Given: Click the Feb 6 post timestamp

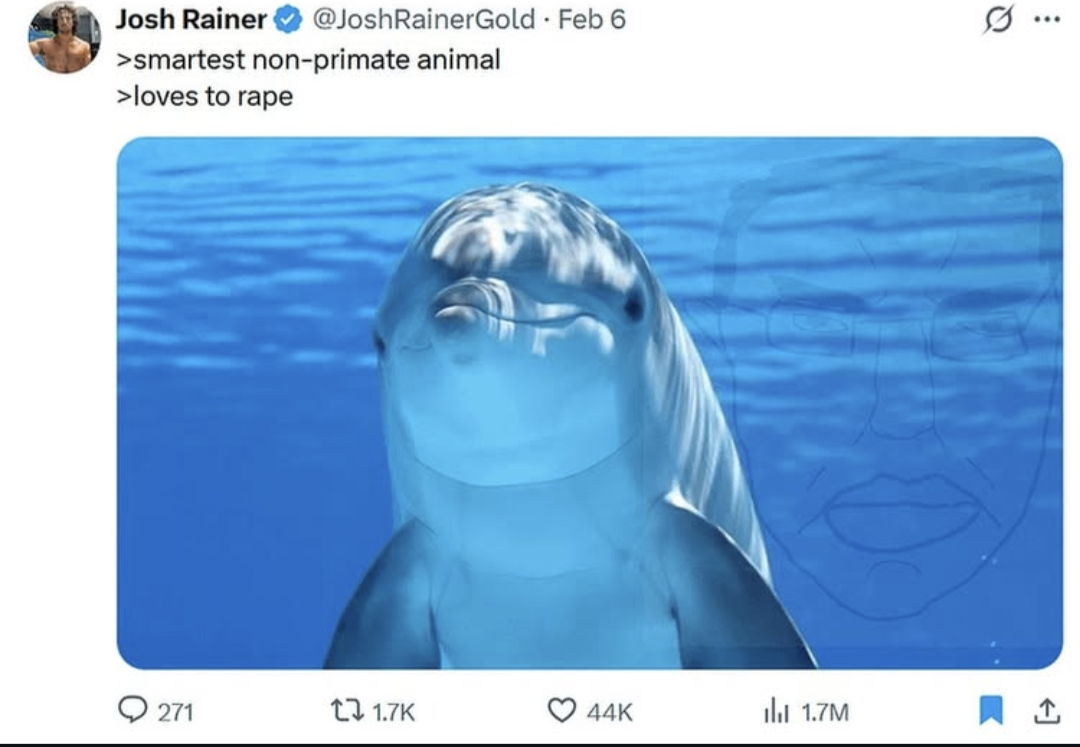Looking at the screenshot, I should [592, 20].
